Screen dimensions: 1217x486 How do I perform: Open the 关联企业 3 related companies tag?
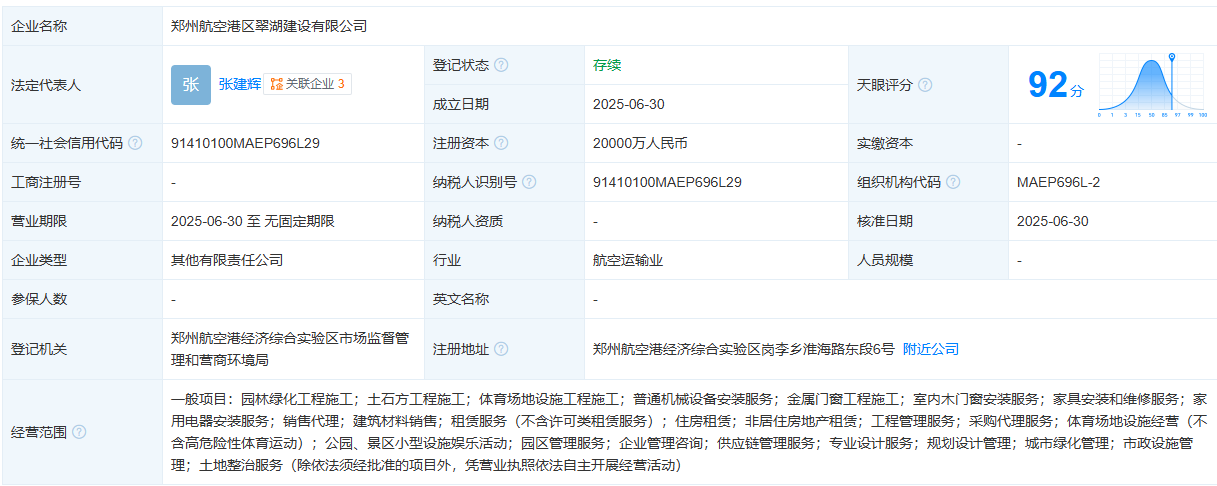[x=308, y=85]
